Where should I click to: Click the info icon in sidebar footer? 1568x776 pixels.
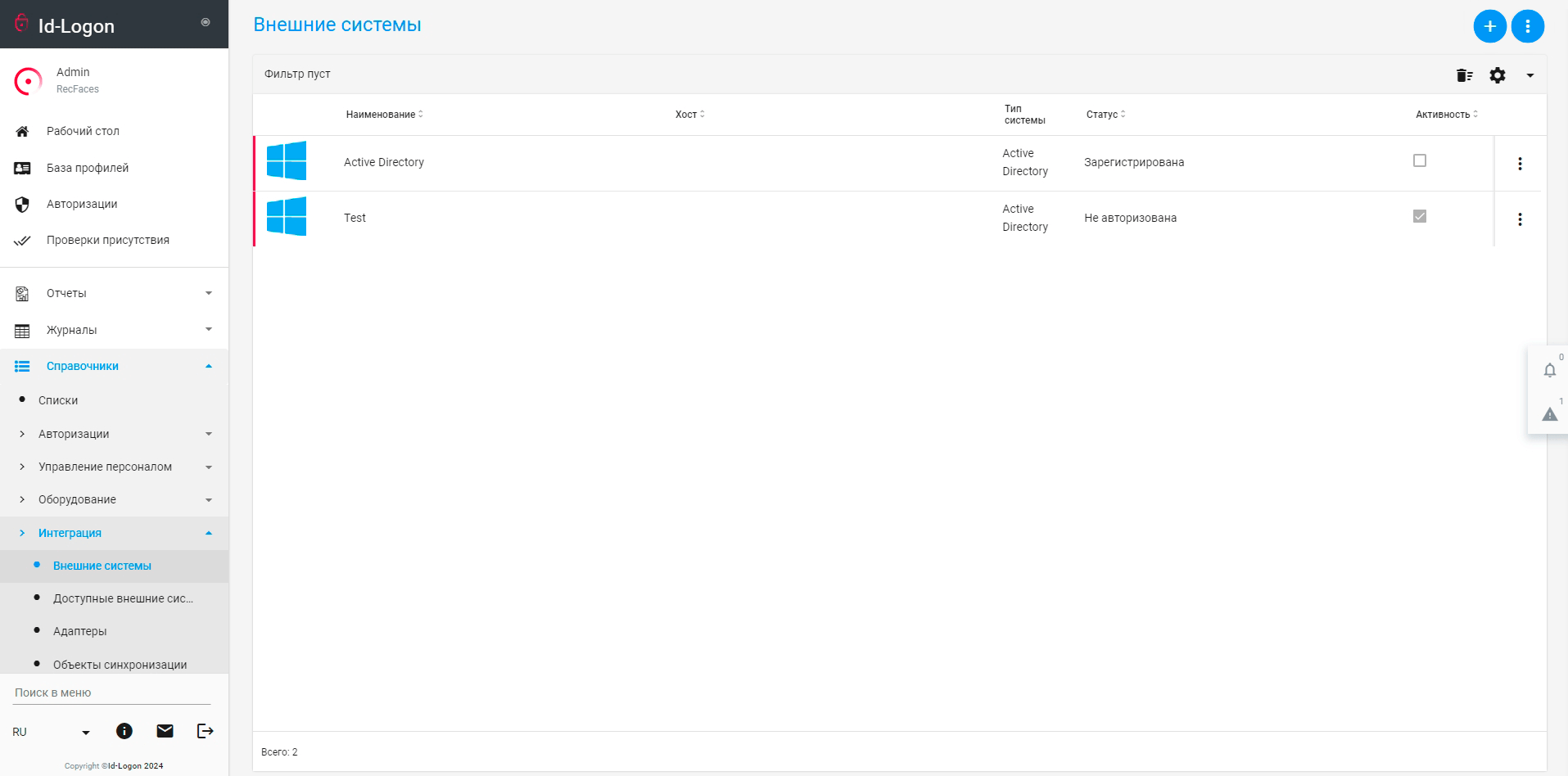click(124, 731)
